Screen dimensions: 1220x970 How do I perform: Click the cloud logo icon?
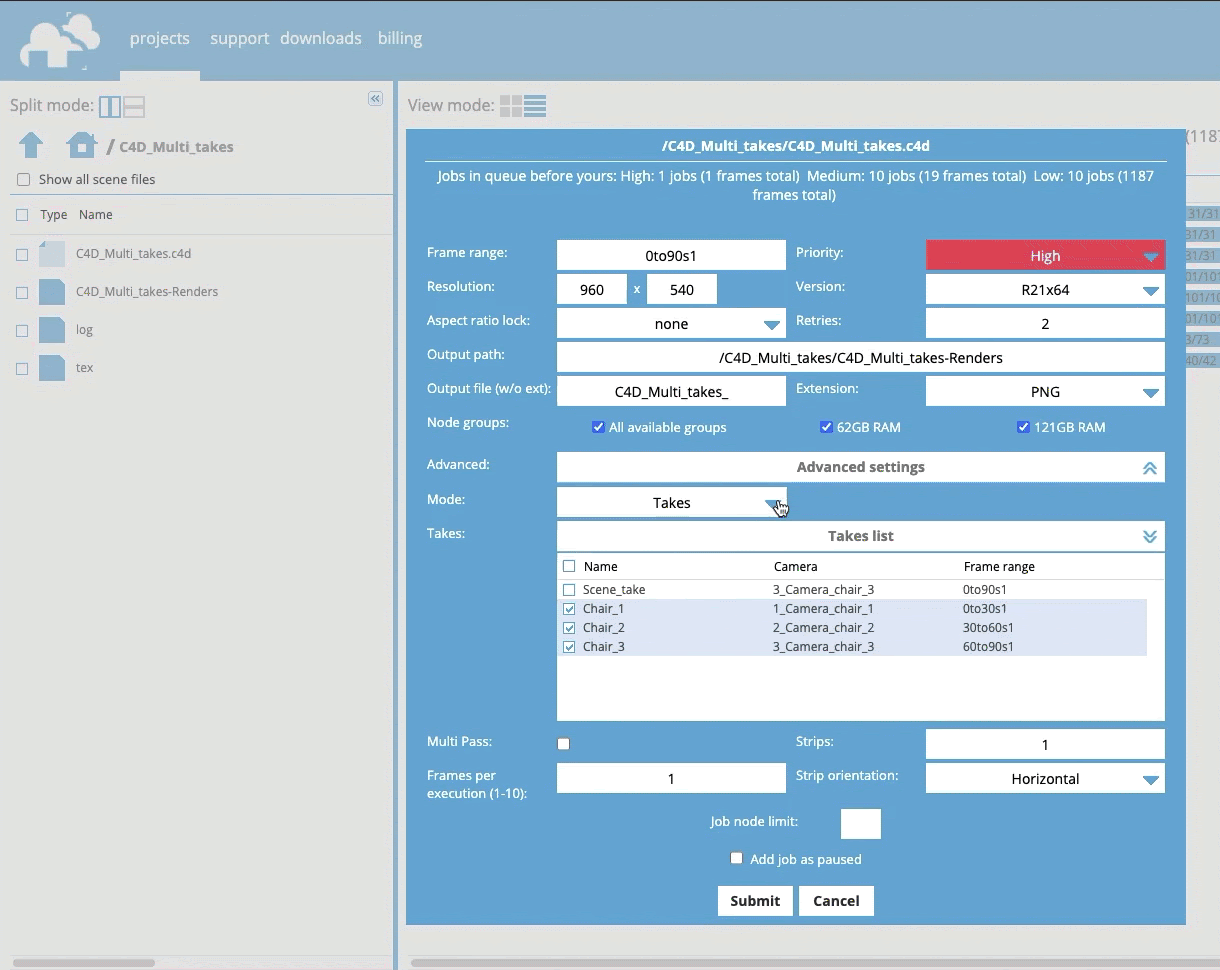[62, 41]
